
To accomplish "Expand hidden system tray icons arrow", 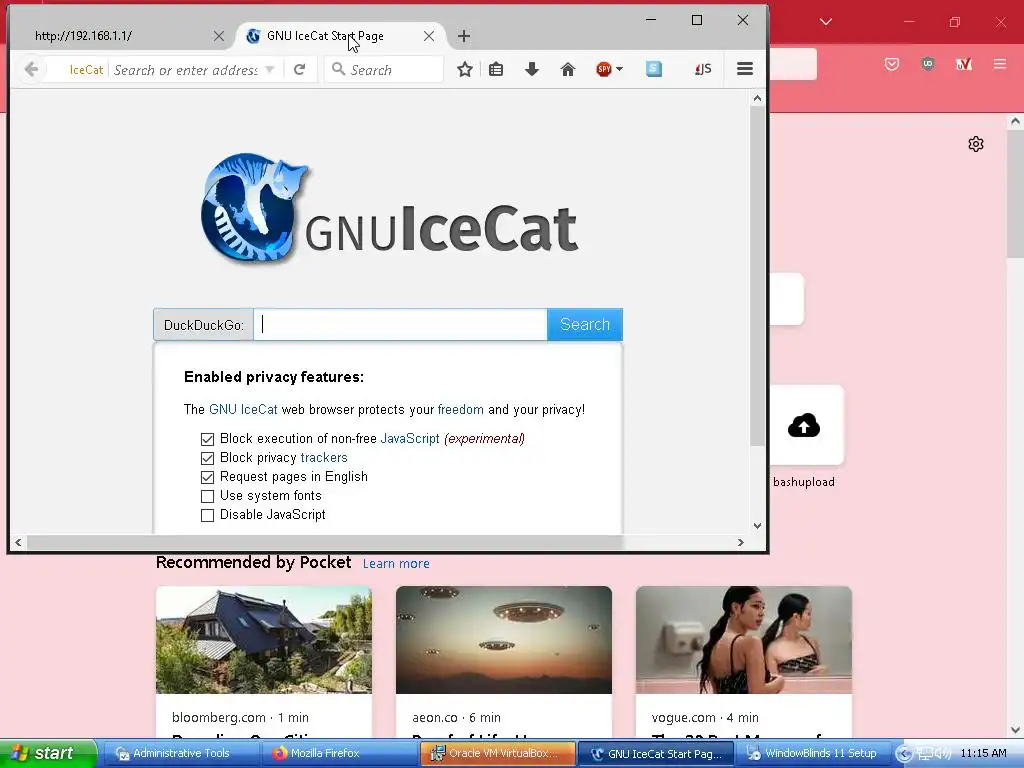I will [904, 754].
